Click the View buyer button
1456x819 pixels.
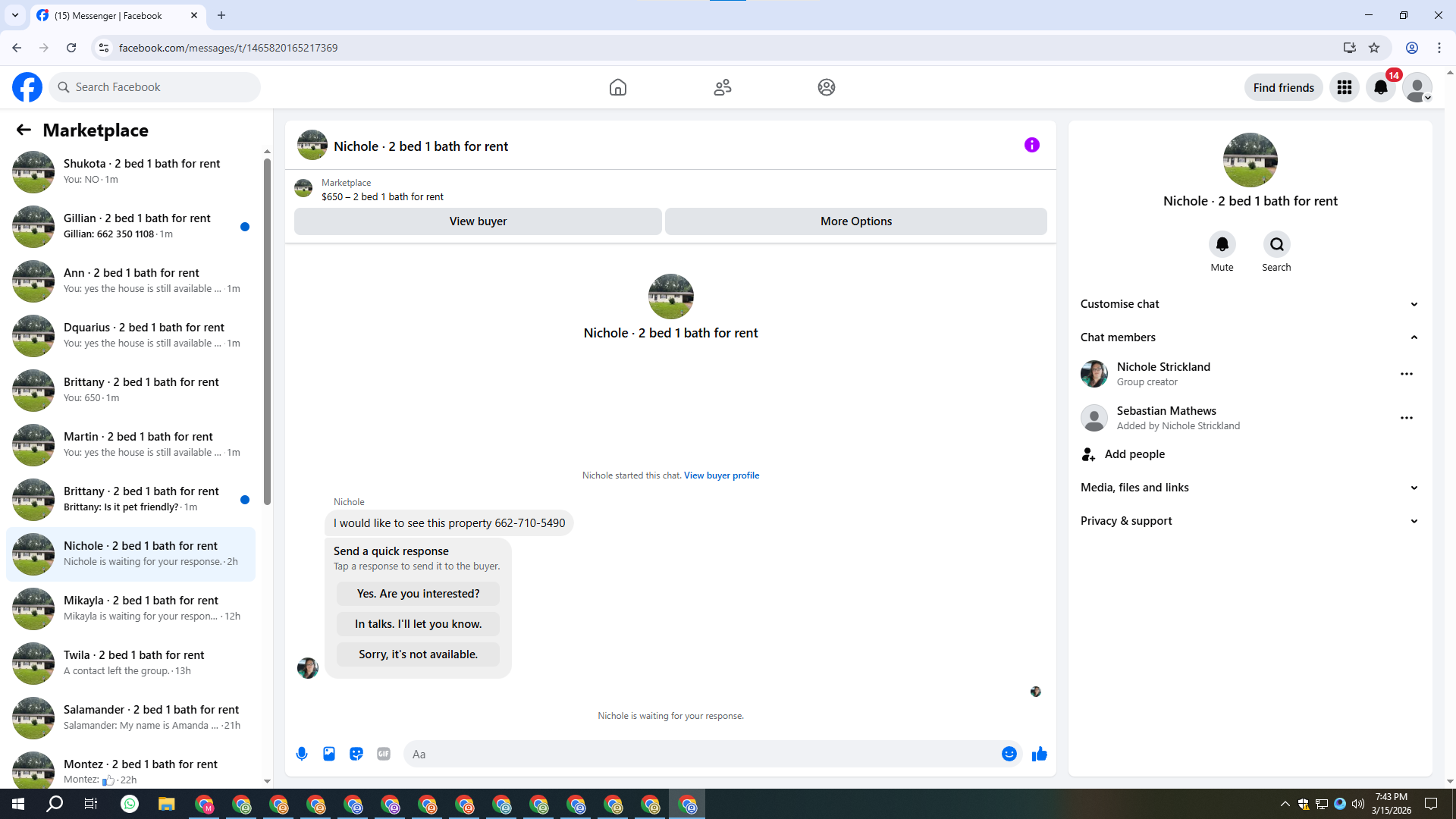point(478,221)
